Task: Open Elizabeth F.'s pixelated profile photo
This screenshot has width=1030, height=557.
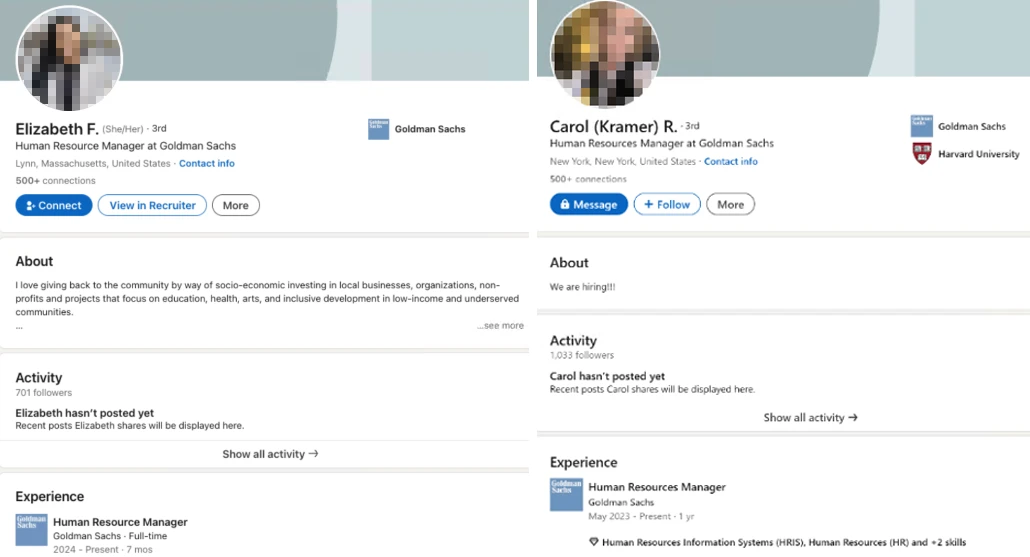Action: tap(69, 59)
